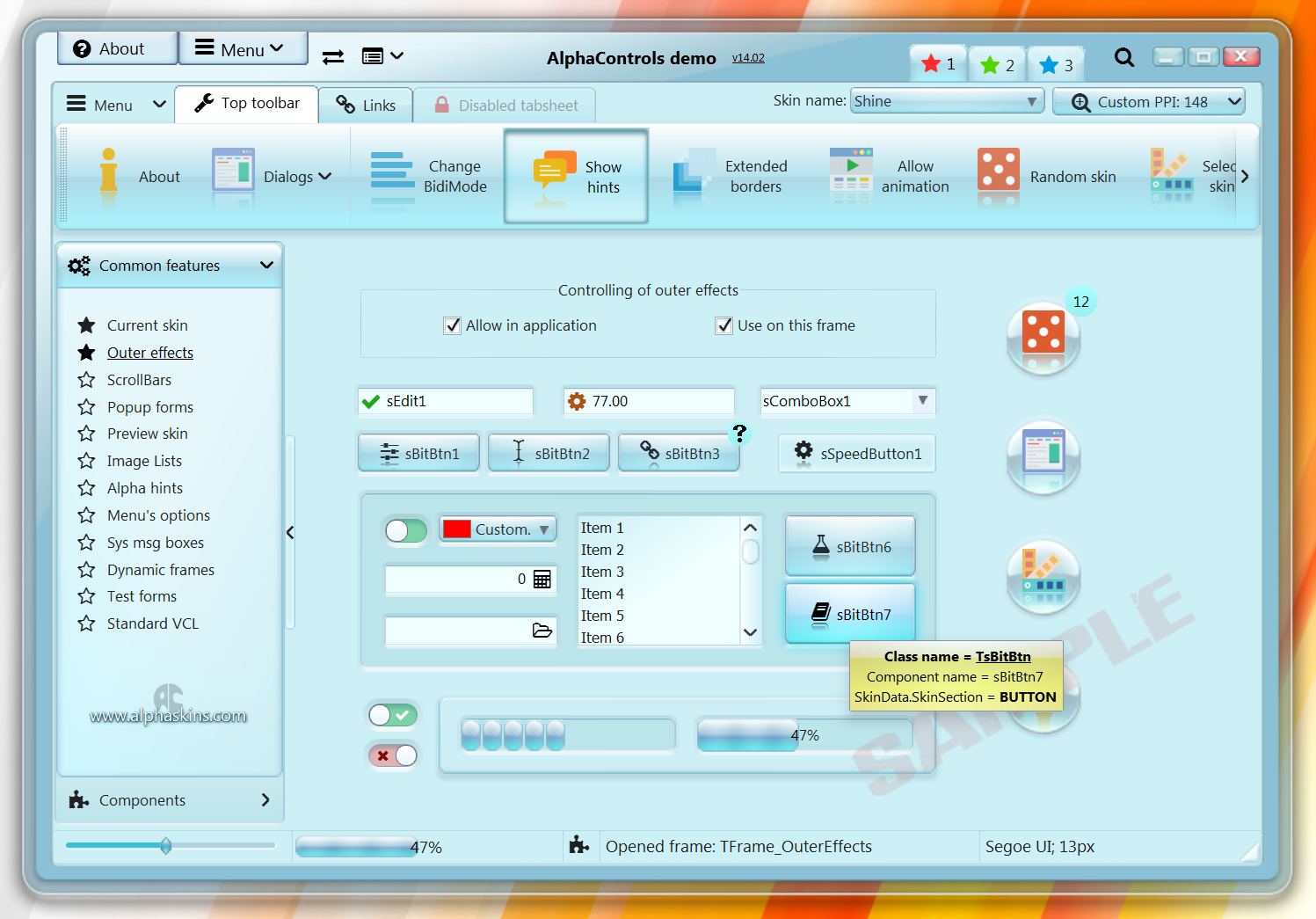Click the sBitBtn7 button
Screen dimensions: 1316x919
850,614
